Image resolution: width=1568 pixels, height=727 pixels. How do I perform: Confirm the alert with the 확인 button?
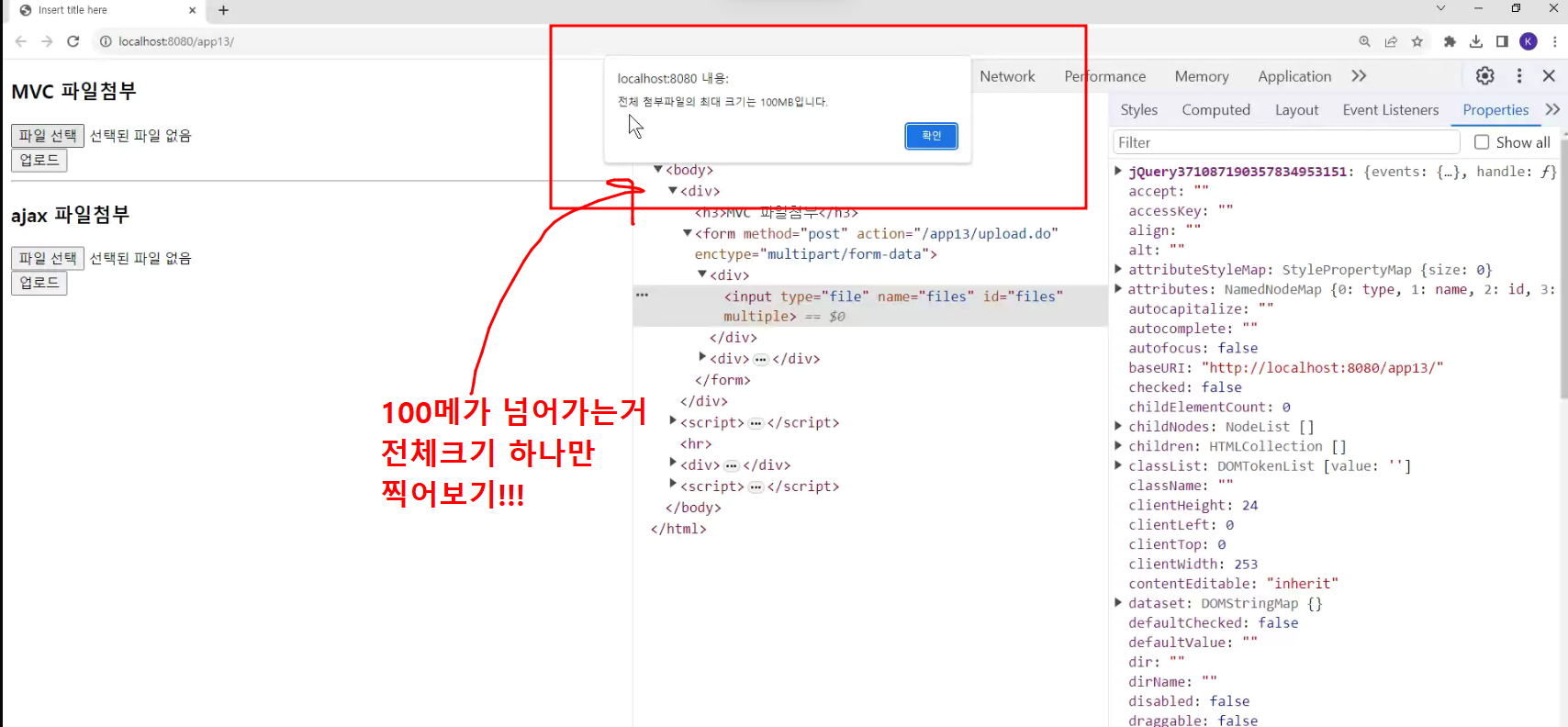click(x=932, y=136)
